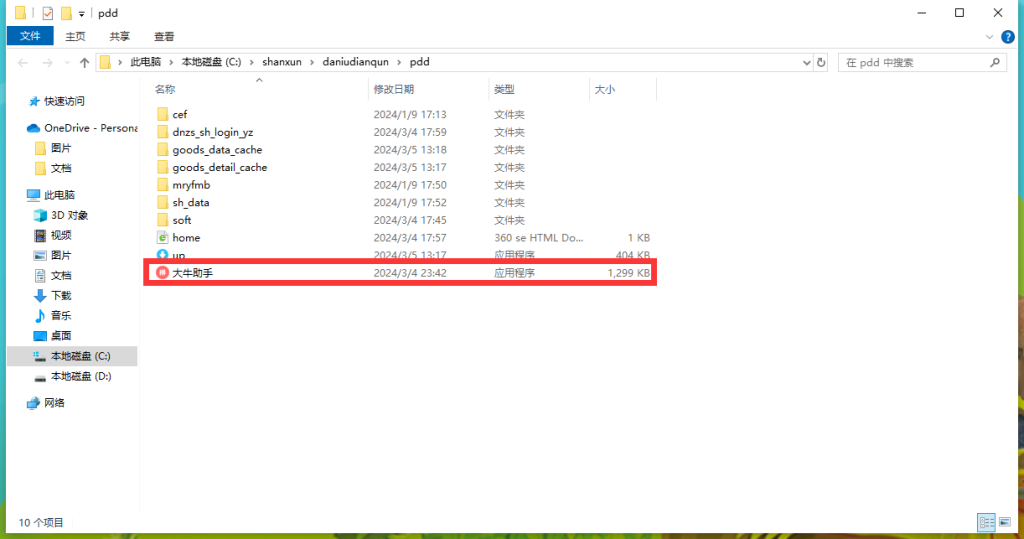Click the Back navigation arrow
Viewport: 1024px width, 539px height.
(23, 63)
